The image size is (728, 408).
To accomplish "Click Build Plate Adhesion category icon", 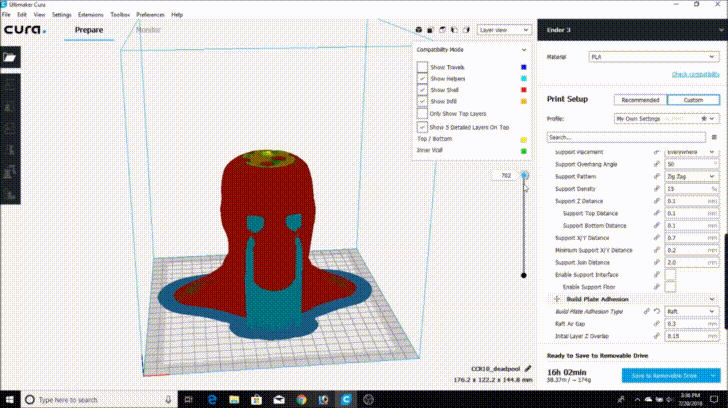I will (557, 299).
